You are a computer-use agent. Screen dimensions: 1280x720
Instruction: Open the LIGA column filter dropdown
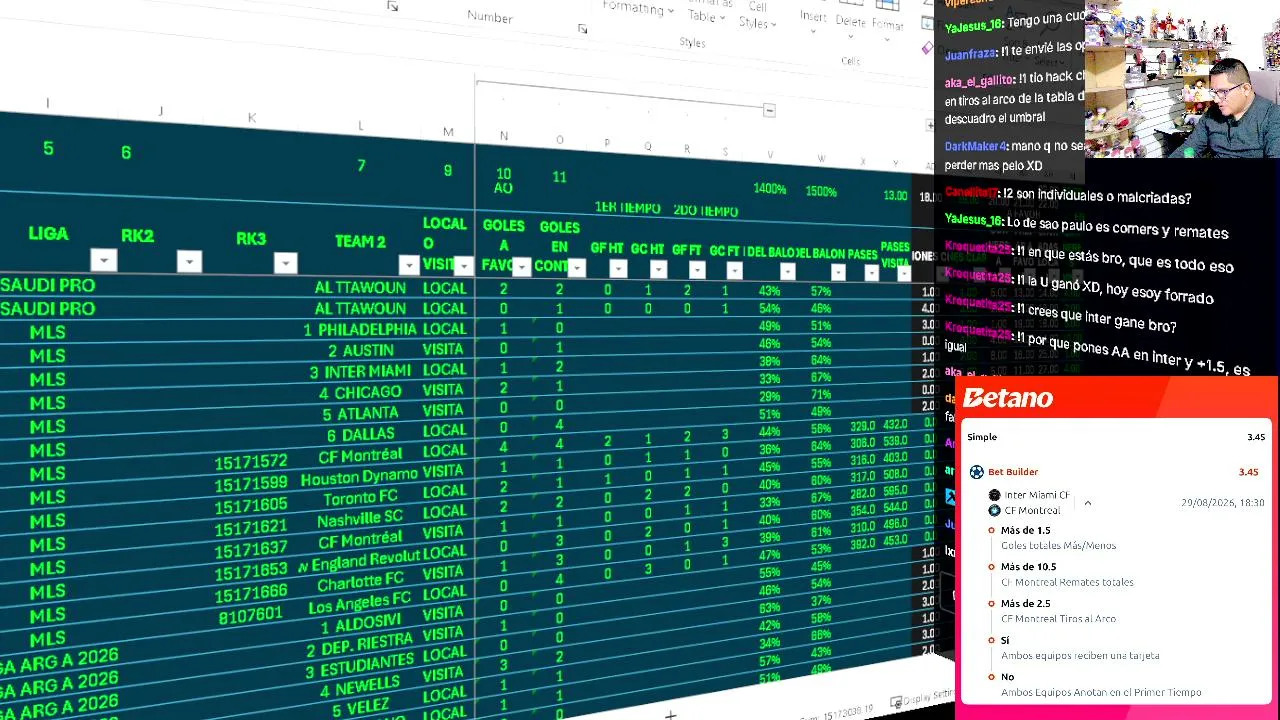point(103,261)
